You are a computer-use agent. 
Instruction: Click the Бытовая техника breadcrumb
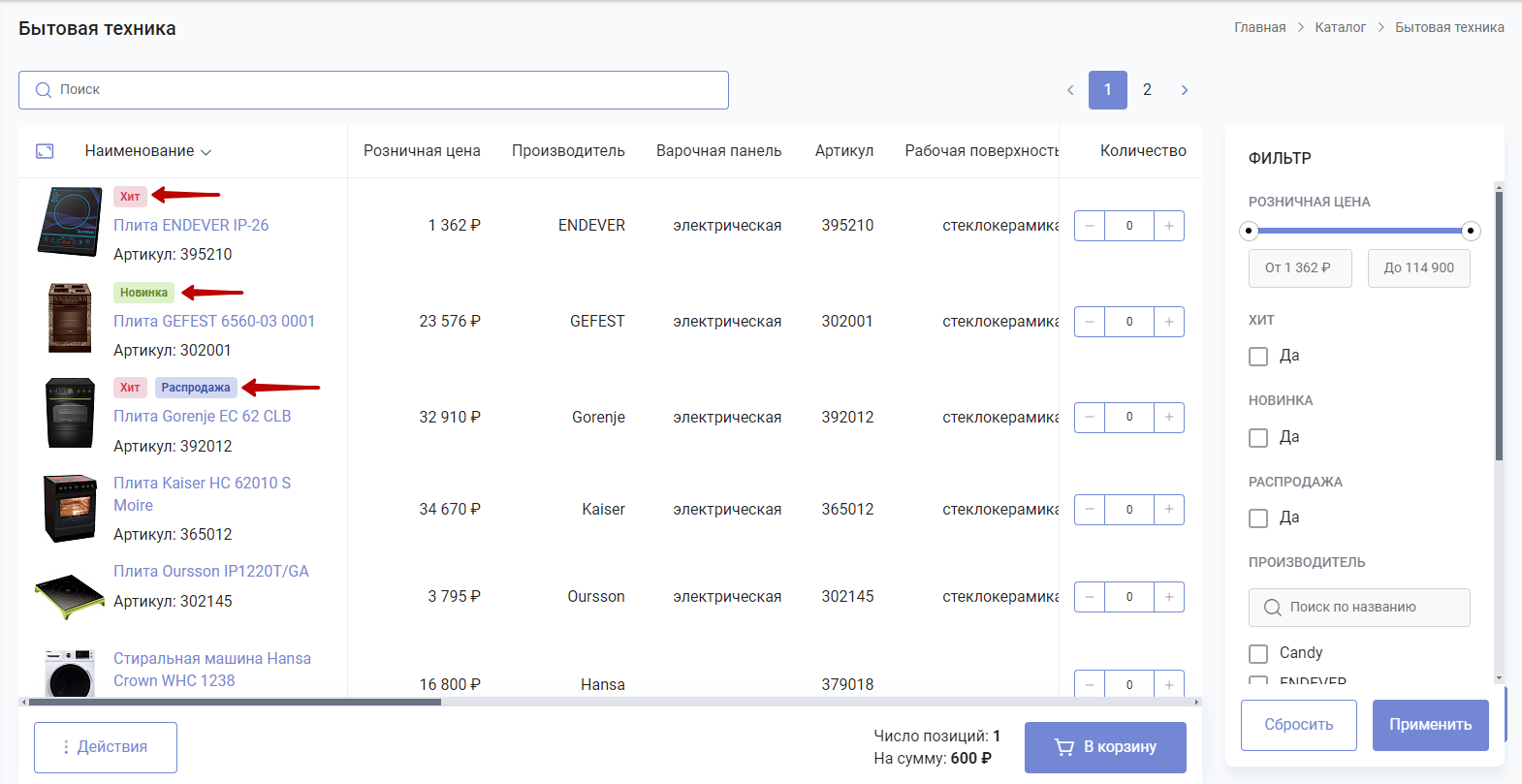coord(1449,27)
